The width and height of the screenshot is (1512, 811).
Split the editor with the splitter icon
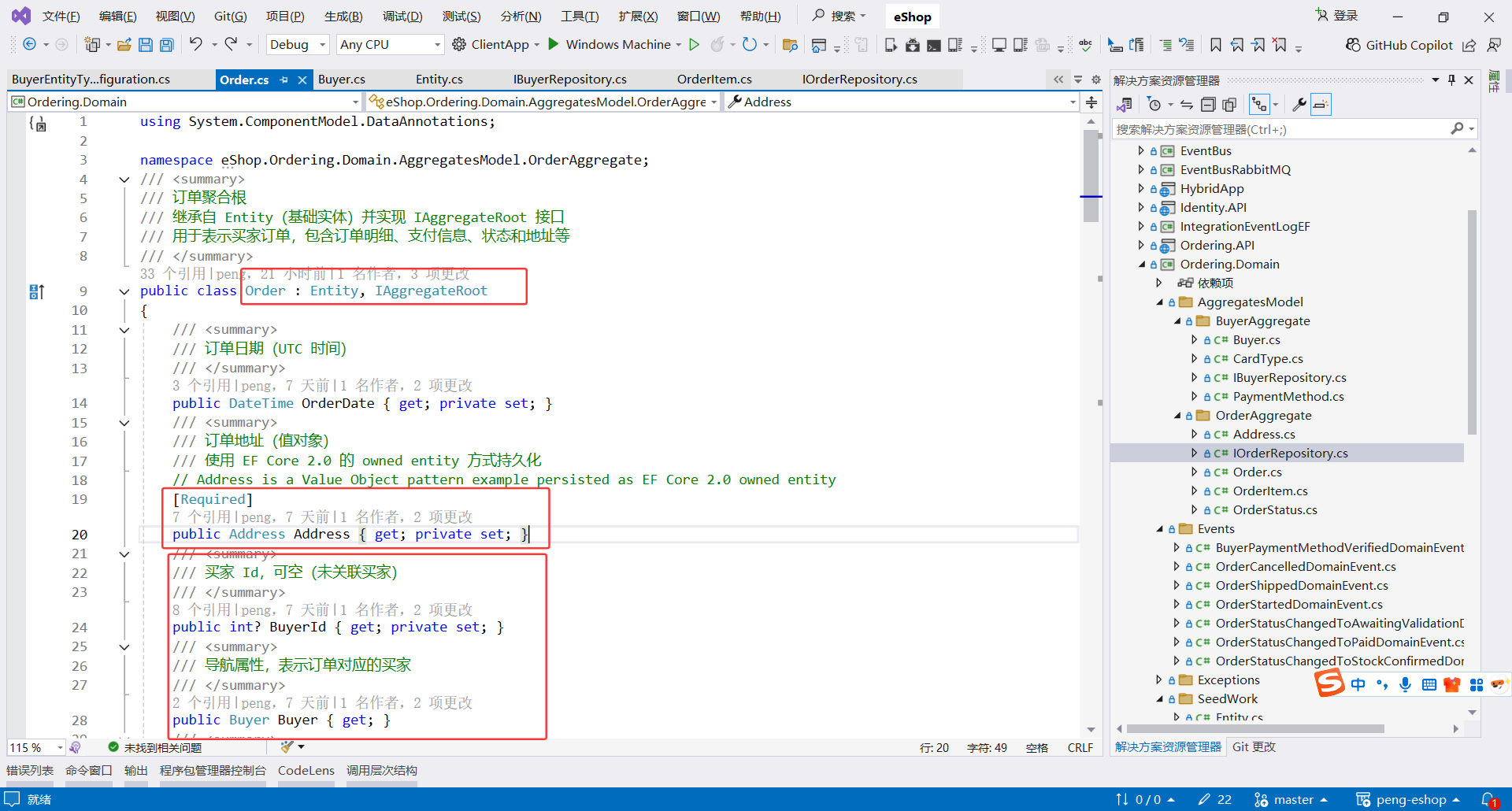point(1091,102)
